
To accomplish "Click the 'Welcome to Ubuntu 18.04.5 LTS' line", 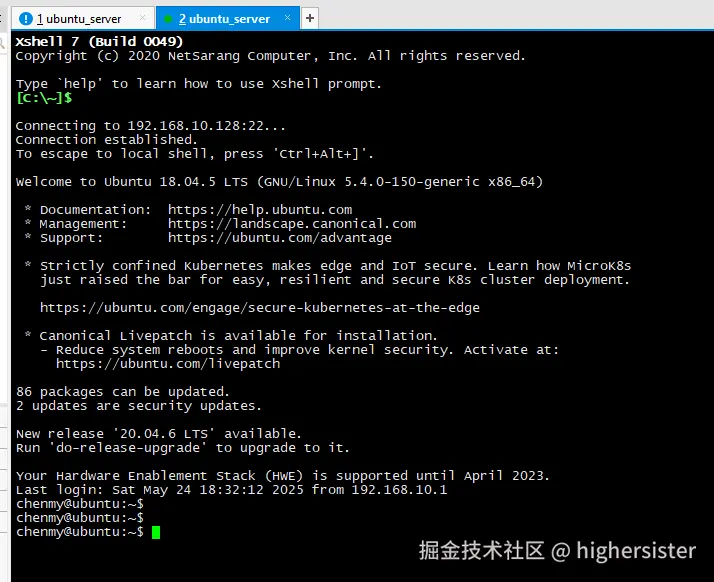I will (x=279, y=182).
